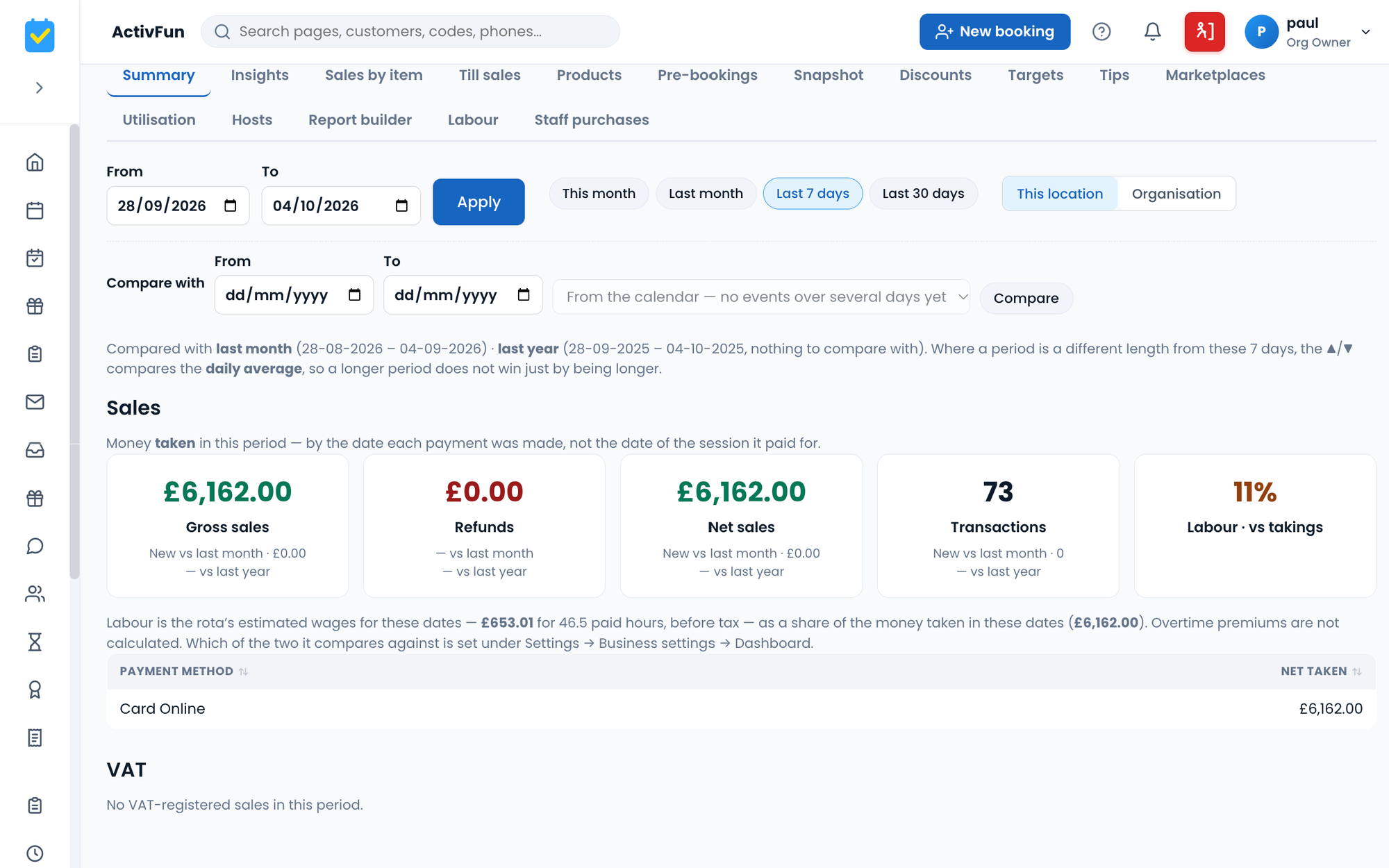Open the Summary tab
Image resolution: width=1389 pixels, height=868 pixels.
click(158, 75)
